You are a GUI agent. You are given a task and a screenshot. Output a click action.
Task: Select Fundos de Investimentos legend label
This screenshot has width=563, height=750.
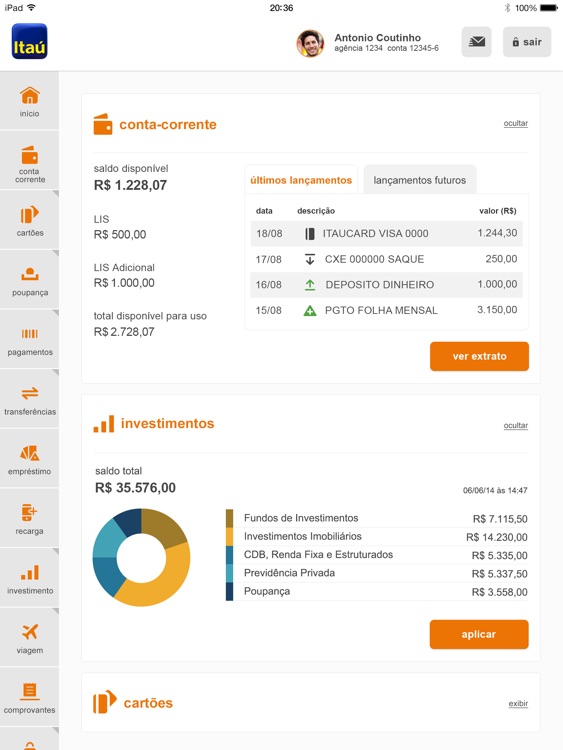click(x=301, y=518)
